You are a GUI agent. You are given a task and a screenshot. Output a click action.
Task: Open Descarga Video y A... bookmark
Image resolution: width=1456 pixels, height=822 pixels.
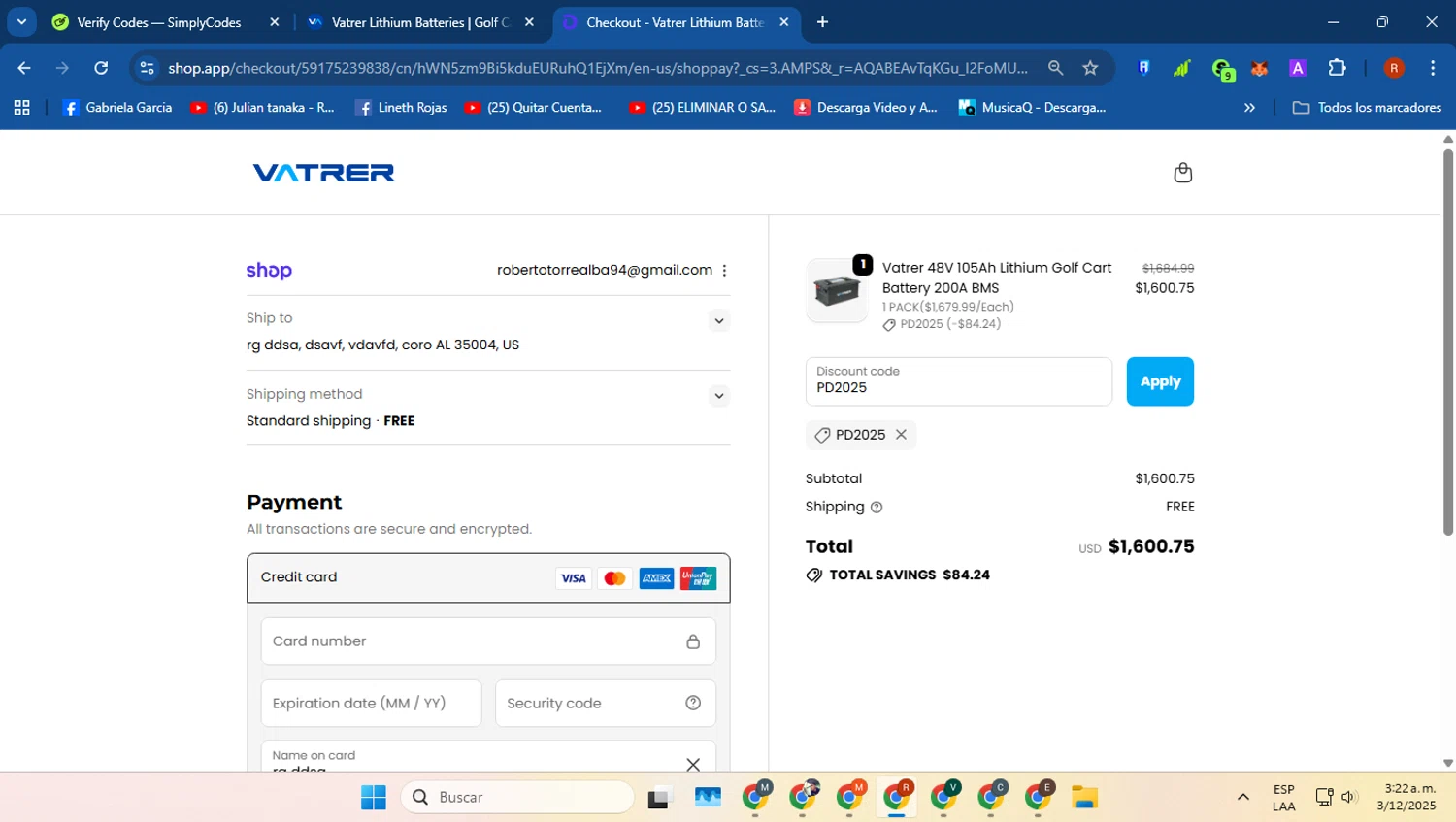point(866,108)
